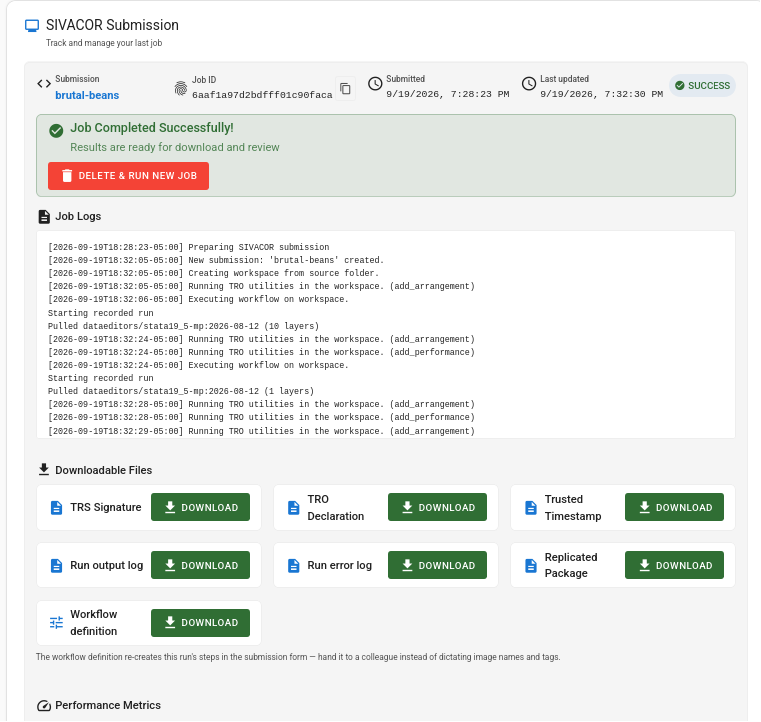Click the Workflow definition sliders icon

pyautogui.click(x=56, y=623)
